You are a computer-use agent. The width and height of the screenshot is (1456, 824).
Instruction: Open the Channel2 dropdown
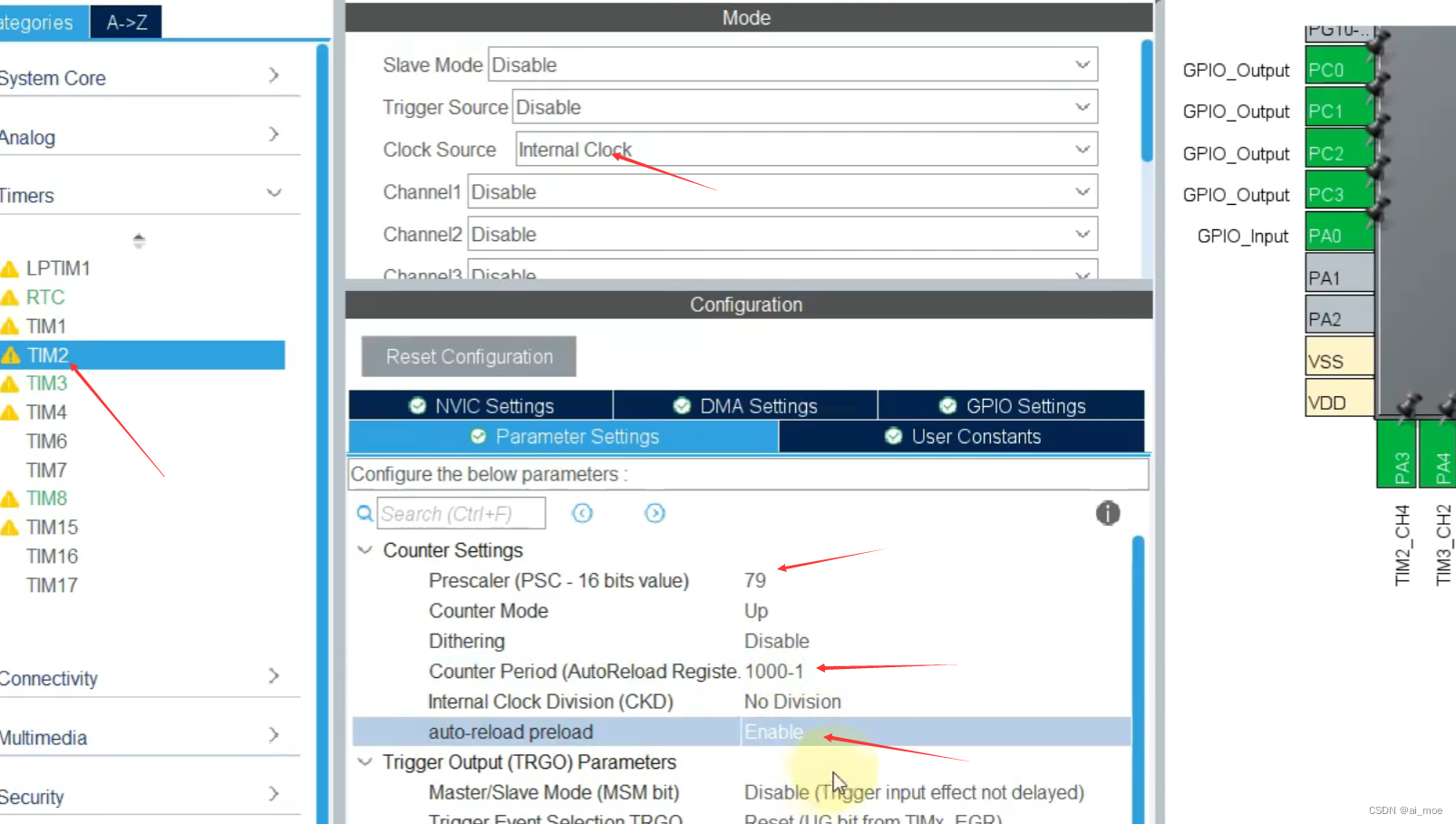782,235
